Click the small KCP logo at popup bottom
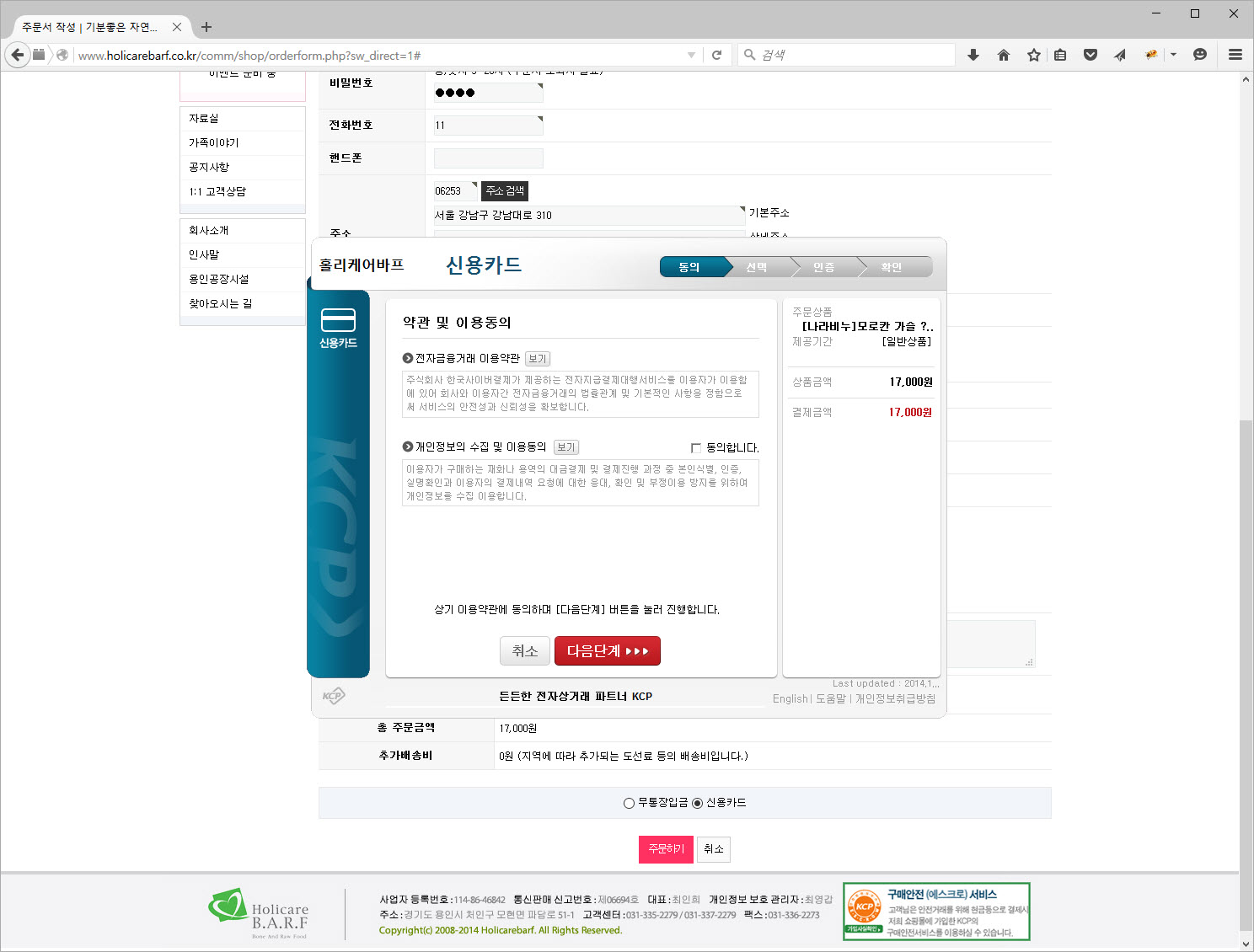Screen dimensions: 1254x952 pyautogui.click(x=334, y=696)
